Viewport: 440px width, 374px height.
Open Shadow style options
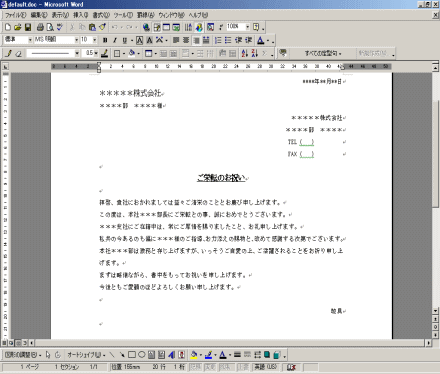click(267, 355)
